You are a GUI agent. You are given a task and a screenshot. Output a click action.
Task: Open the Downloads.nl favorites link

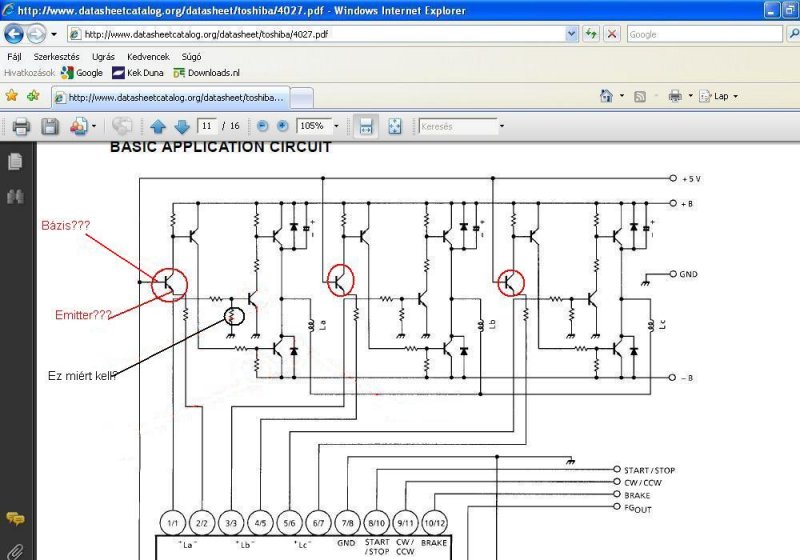point(206,73)
